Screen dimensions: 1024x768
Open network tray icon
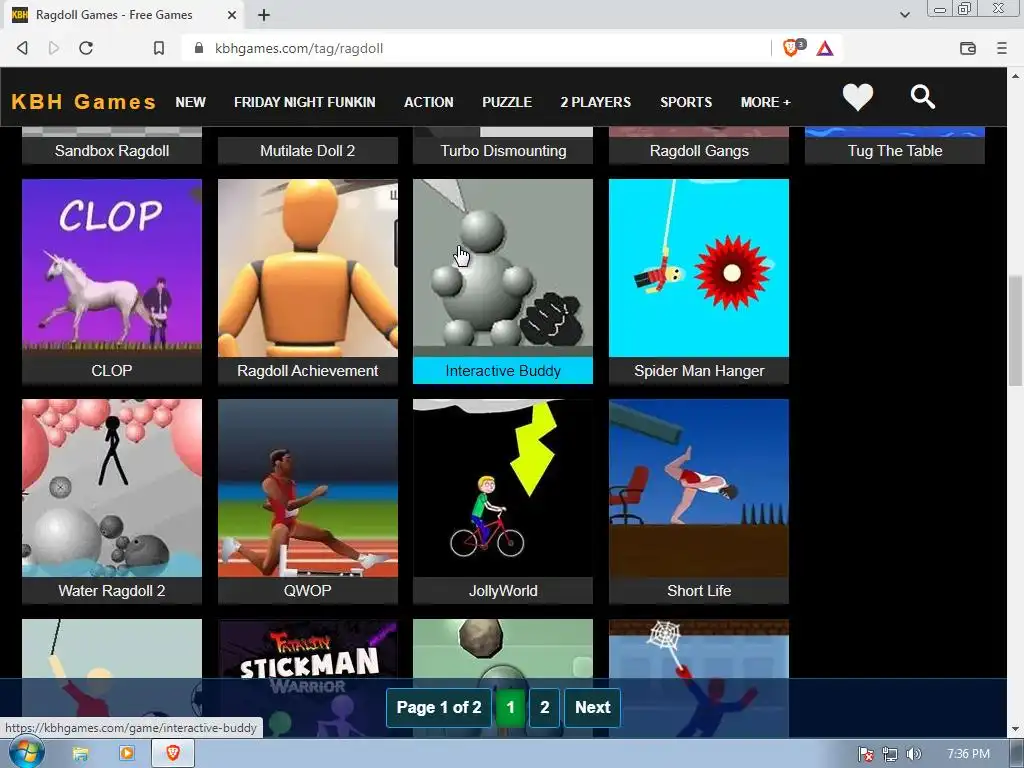click(x=889, y=754)
